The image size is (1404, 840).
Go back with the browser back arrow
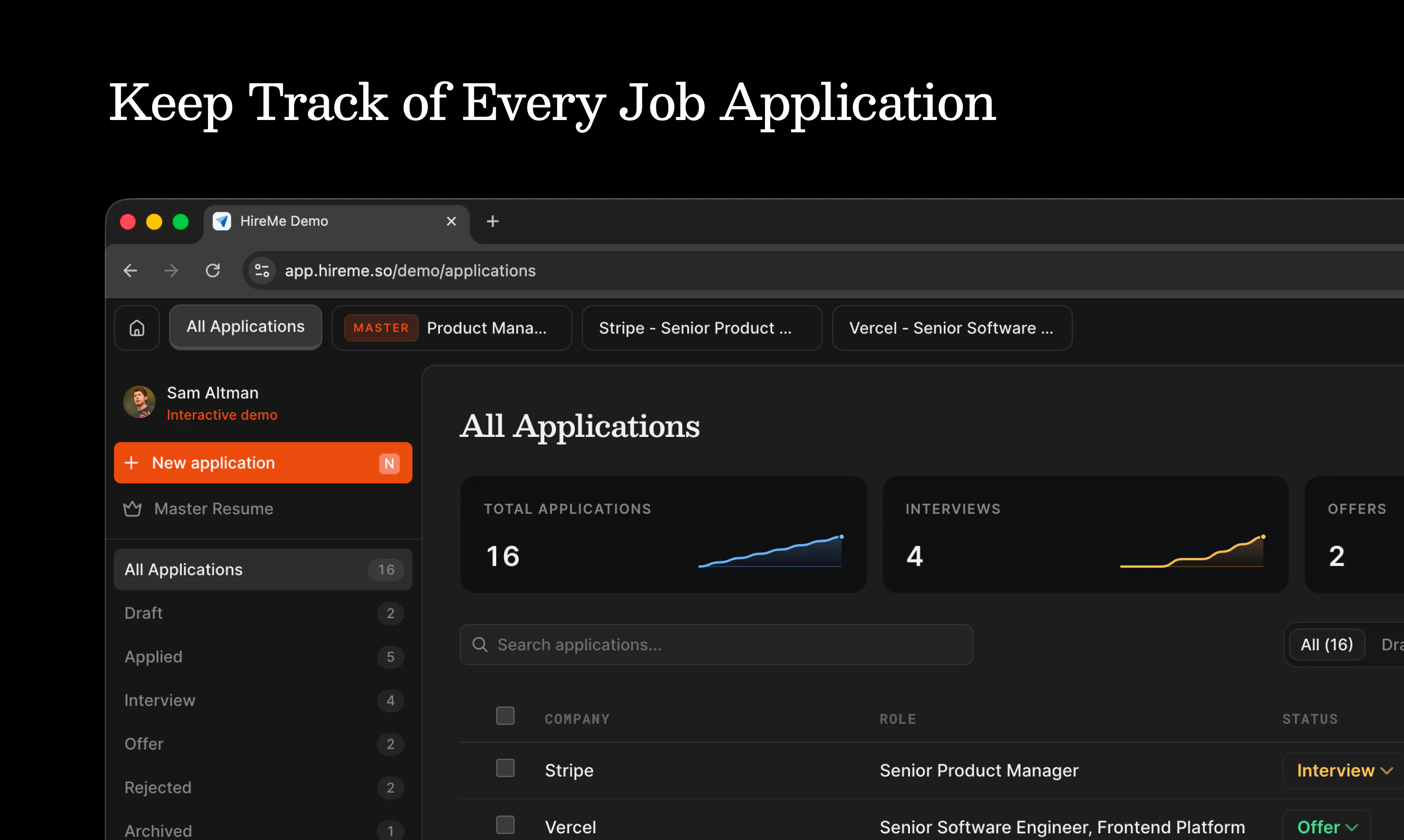click(130, 270)
